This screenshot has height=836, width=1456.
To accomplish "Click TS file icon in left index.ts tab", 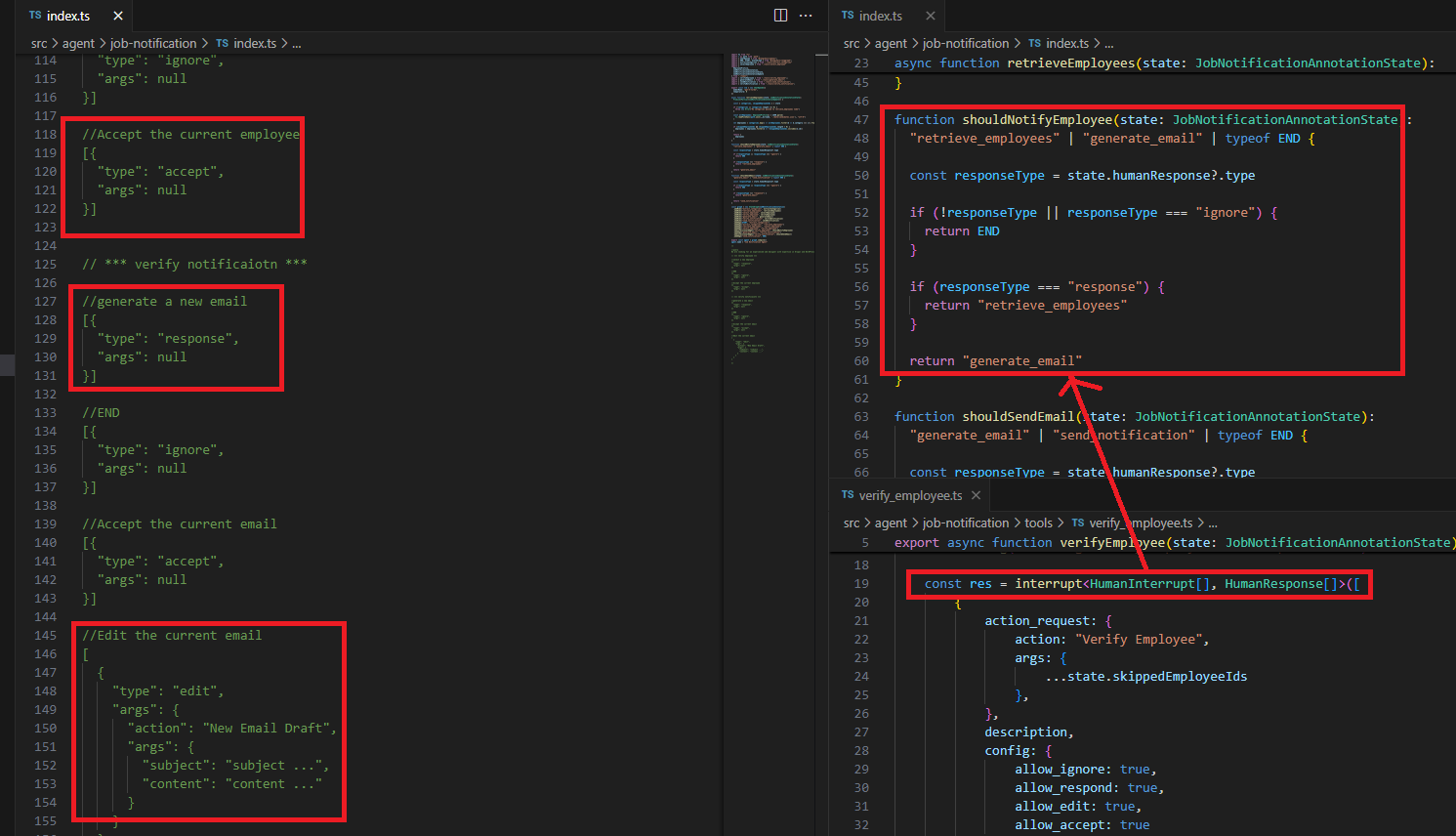I will tap(35, 16).
